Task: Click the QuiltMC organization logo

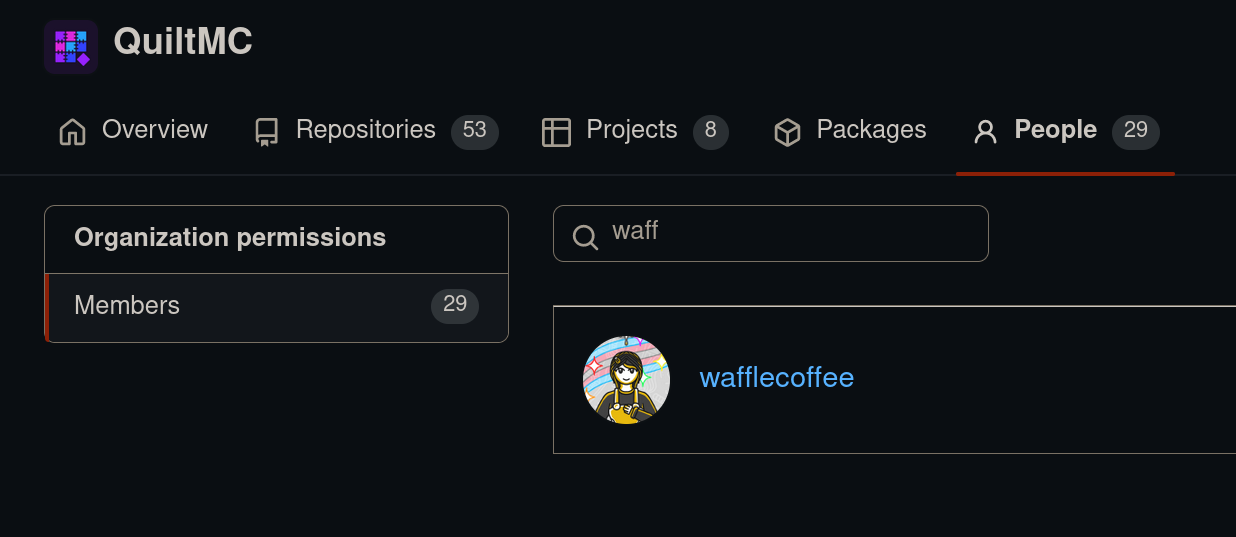Action: pyautogui.click(x=70, y=47)
